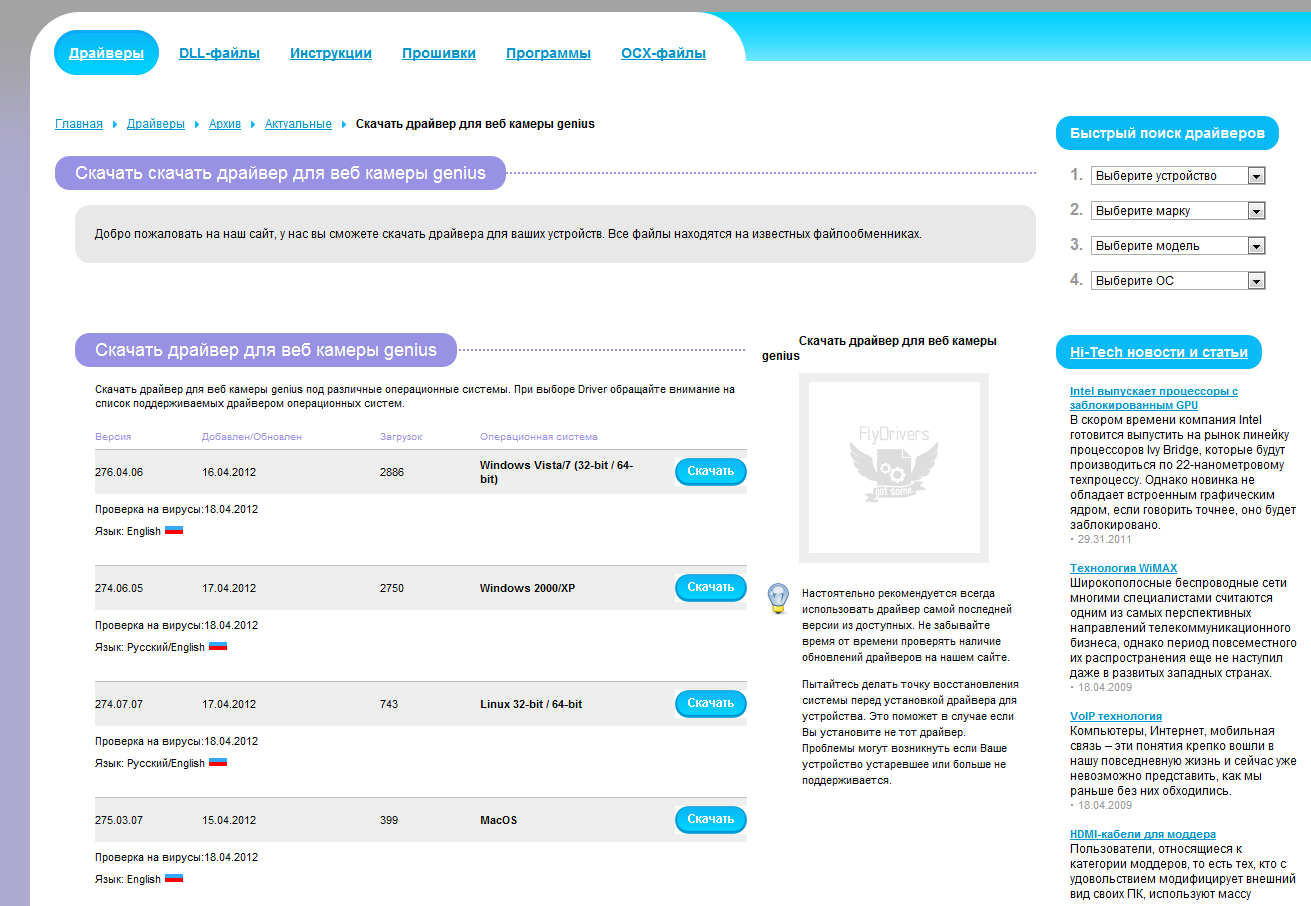
Task: Click the download count 2886
Action: tap(392, 472)
